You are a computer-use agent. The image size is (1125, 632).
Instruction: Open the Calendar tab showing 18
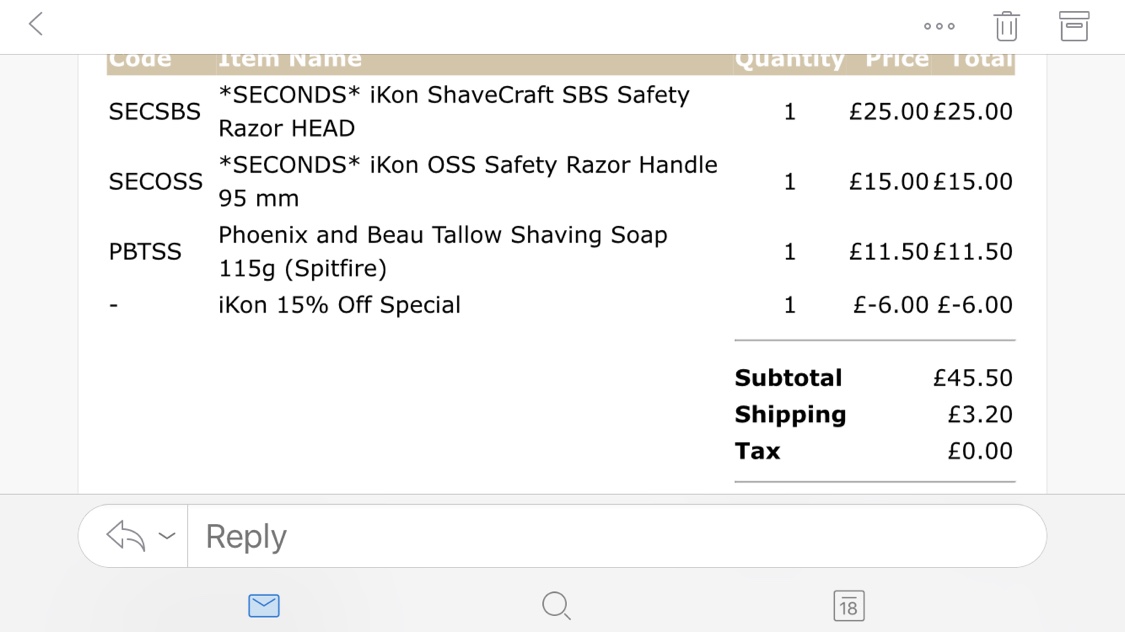pyautogui.click(x=849, y=606)
